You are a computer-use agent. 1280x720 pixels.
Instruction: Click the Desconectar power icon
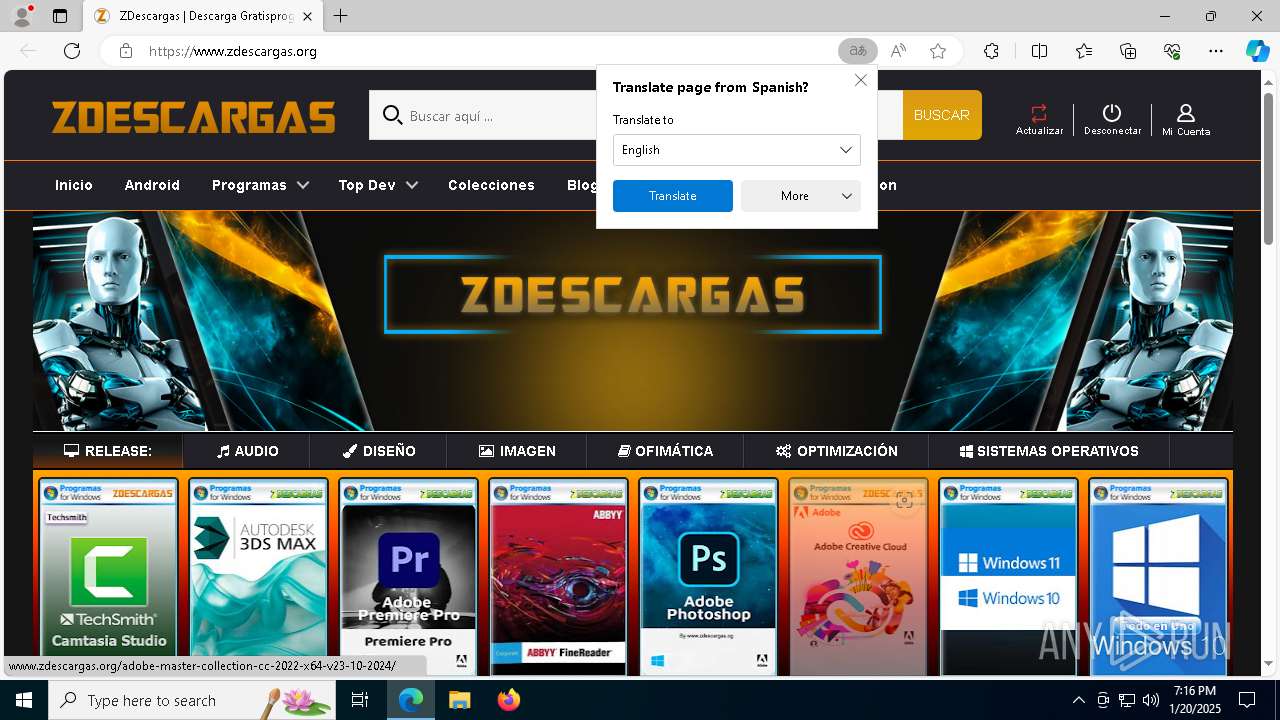pos(1112,113)
